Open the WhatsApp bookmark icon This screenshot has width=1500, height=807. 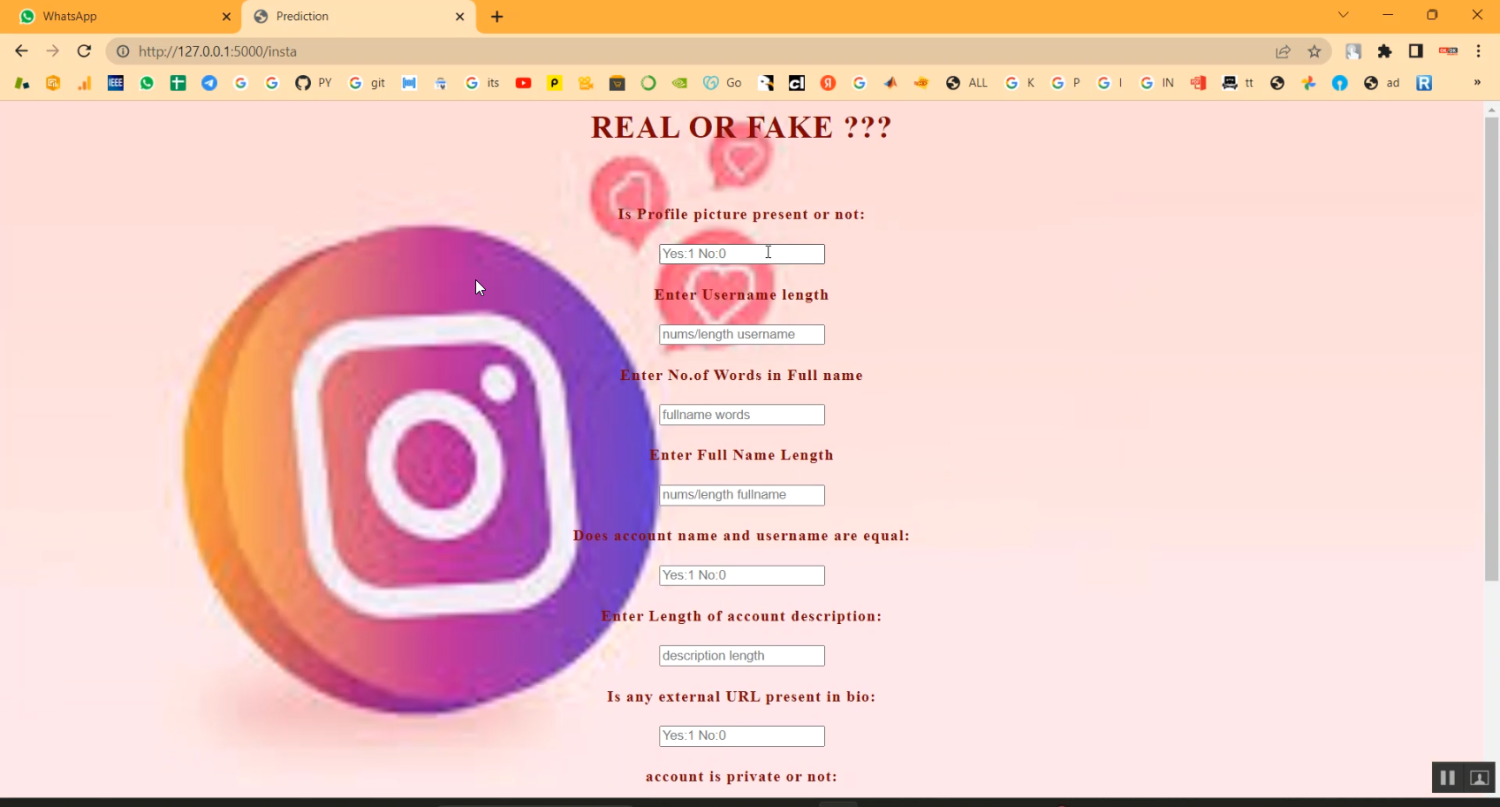(x=147, y=83)
